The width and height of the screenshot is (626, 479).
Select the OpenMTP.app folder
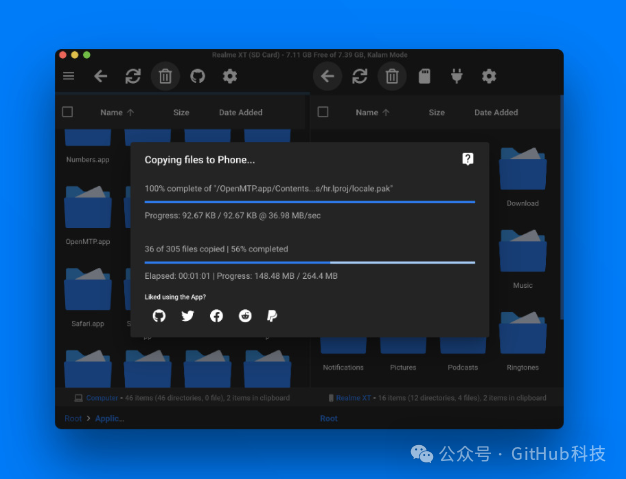point(88,216)
